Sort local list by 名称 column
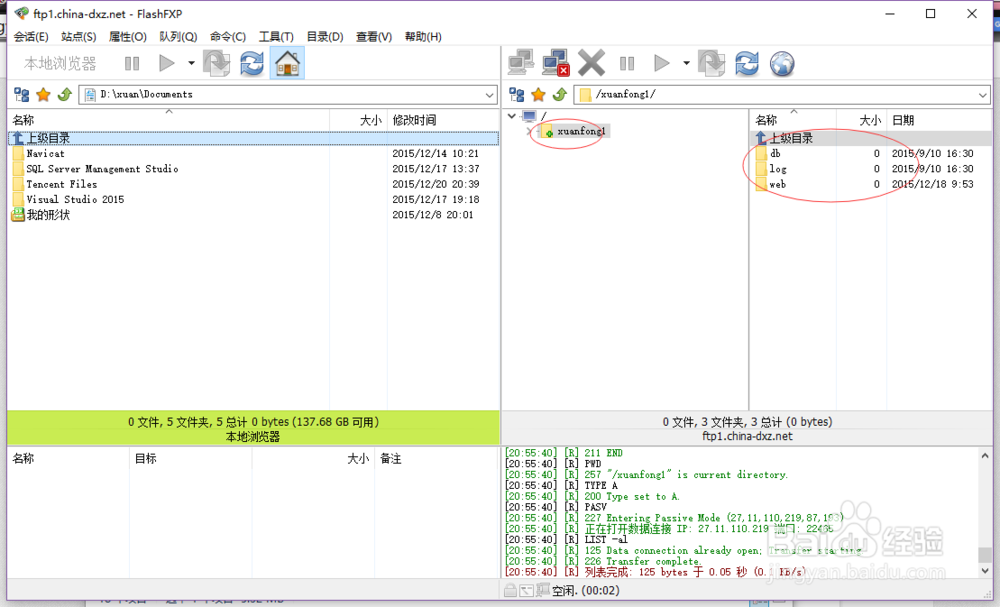Image resolution: width=1000 pixels, height=607 pixels. [169, 120]
